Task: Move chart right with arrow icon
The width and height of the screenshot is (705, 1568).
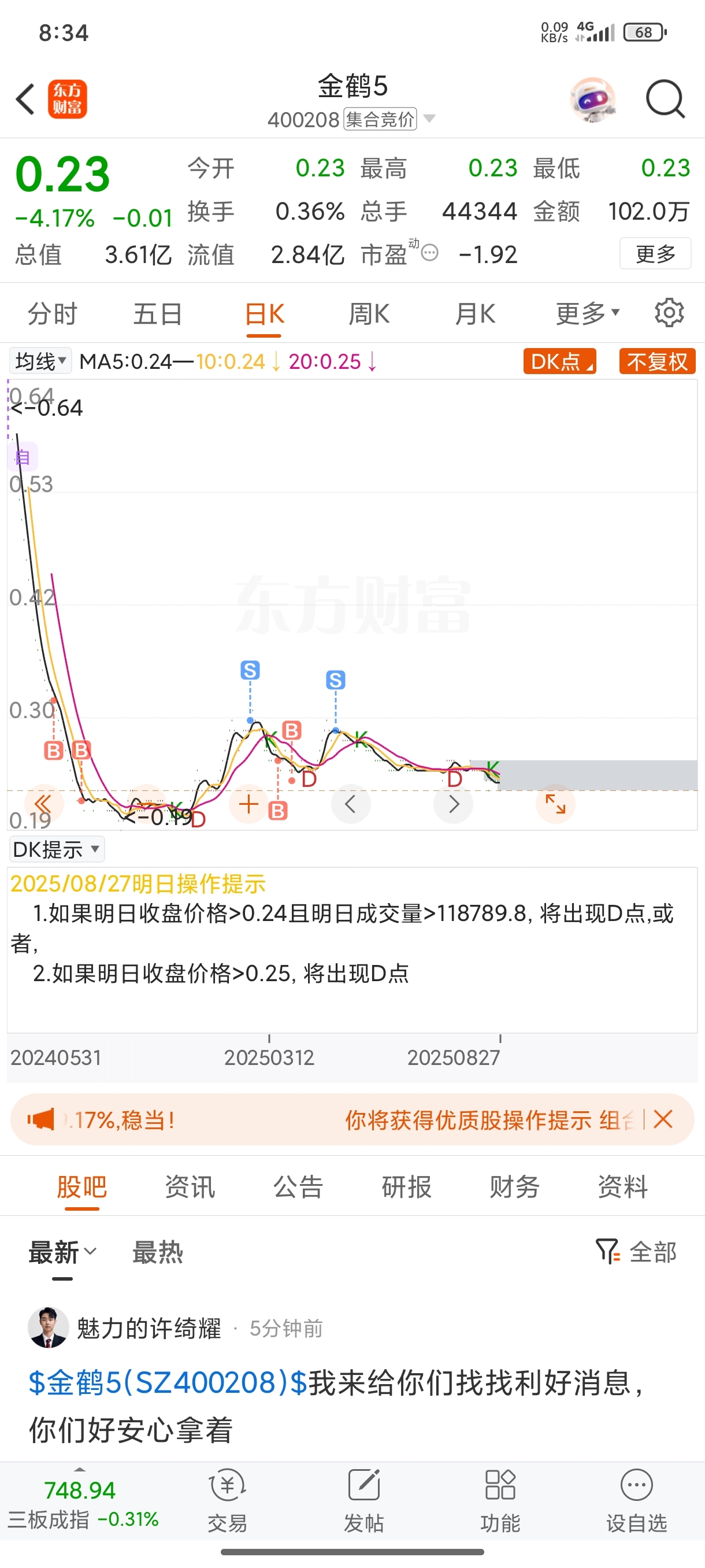Action: click(453, 804)
